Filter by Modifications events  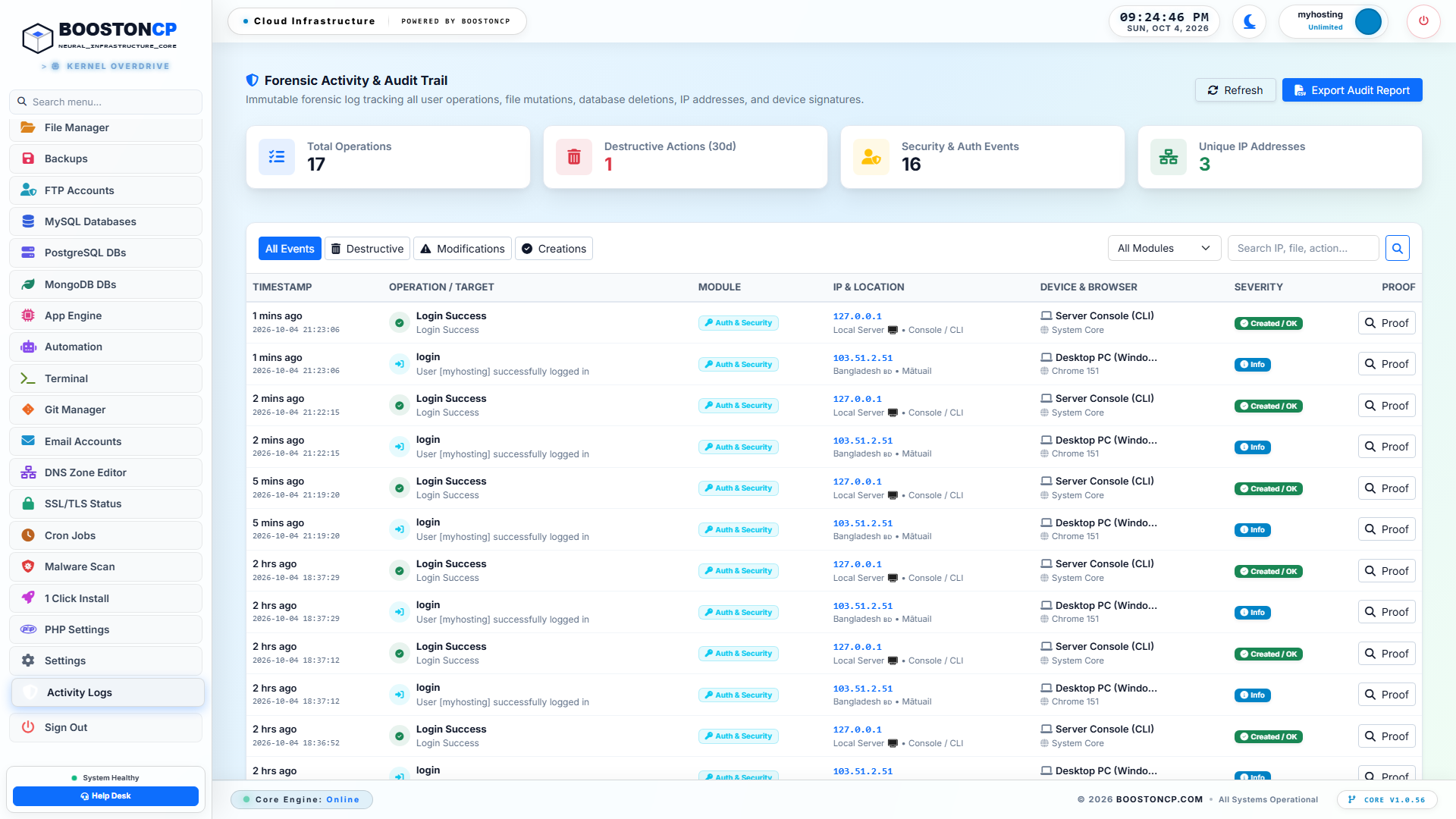463,249
